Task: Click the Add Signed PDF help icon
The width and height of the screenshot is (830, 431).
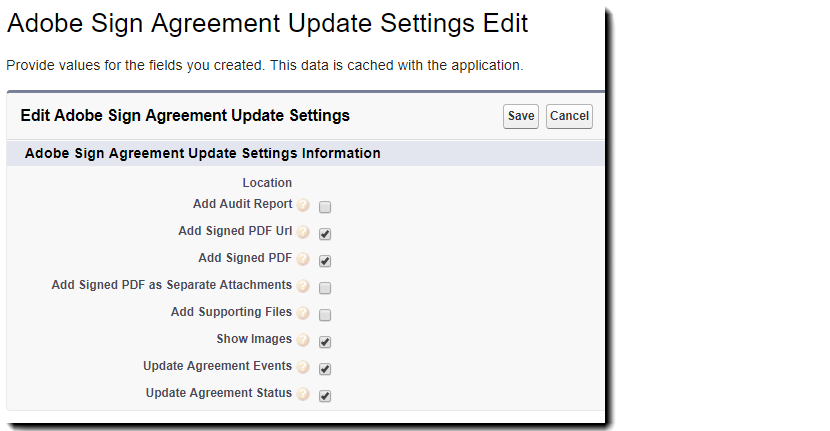Action: coord(303,259)
